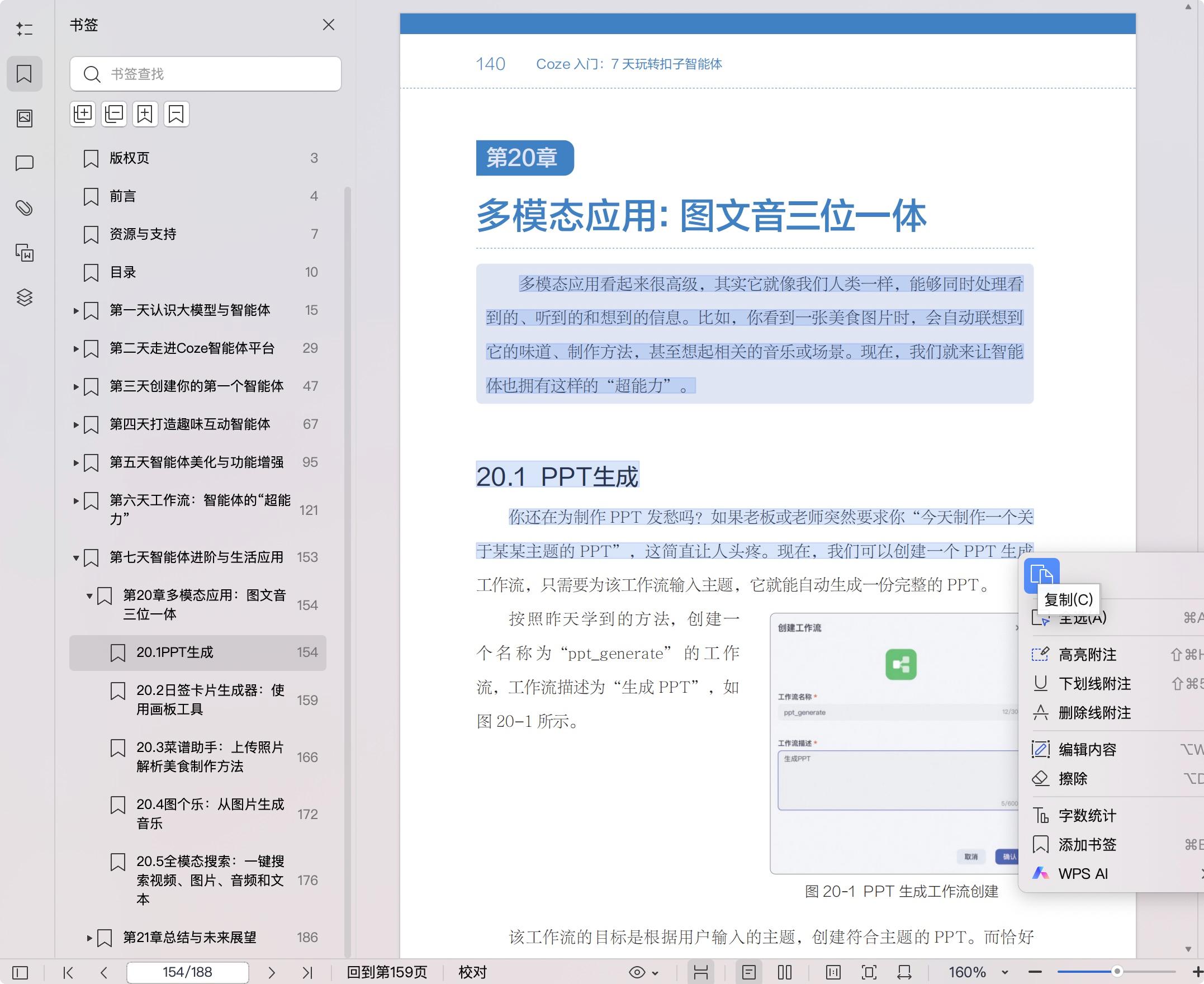1204x984 pixels.
Task: Click the zoom slider handle
Action: point(1117,972)
